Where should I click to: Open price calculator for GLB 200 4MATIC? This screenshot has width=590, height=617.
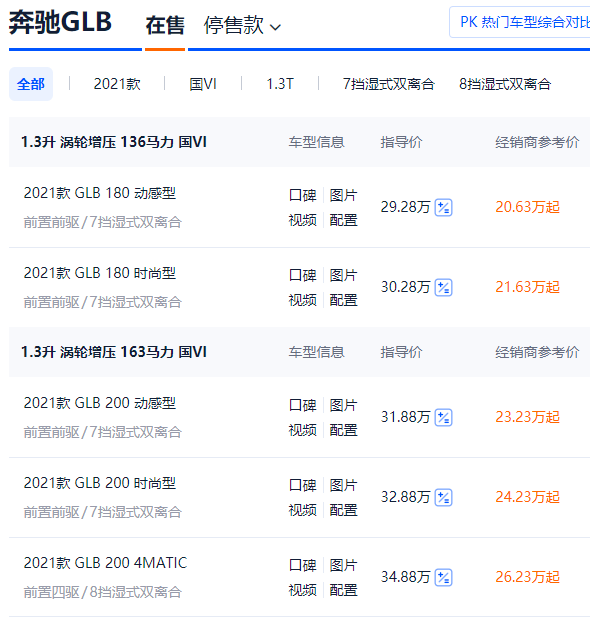coord(443,578)
